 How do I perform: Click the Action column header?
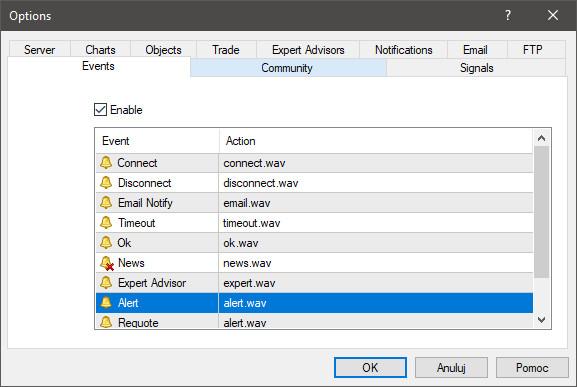376,141
